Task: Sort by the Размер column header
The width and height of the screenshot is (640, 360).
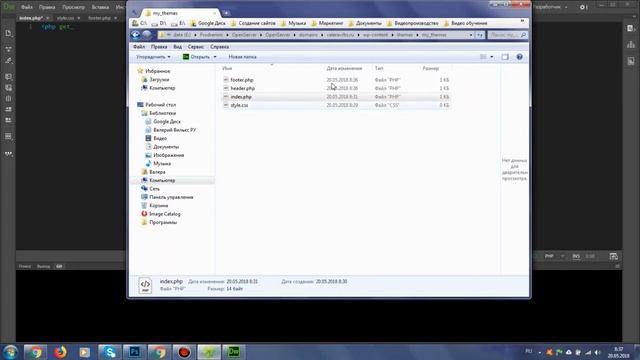Action: [431, 69]
